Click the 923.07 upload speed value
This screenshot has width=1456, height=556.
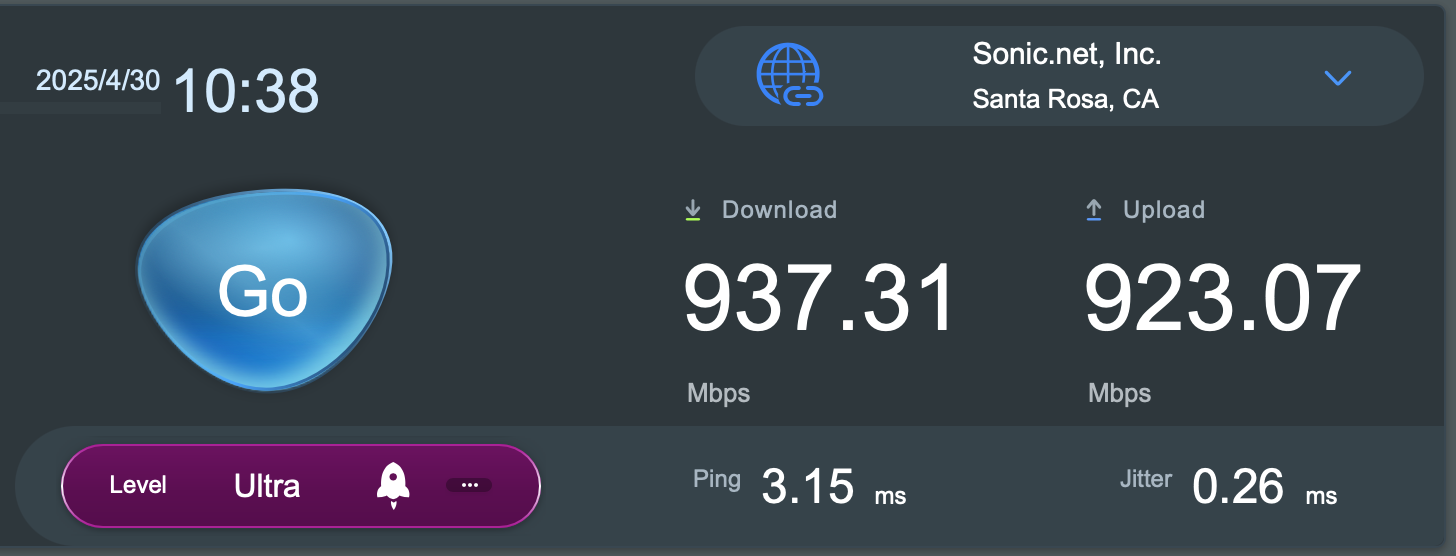pyautogui.click(x=1223, y=298)
